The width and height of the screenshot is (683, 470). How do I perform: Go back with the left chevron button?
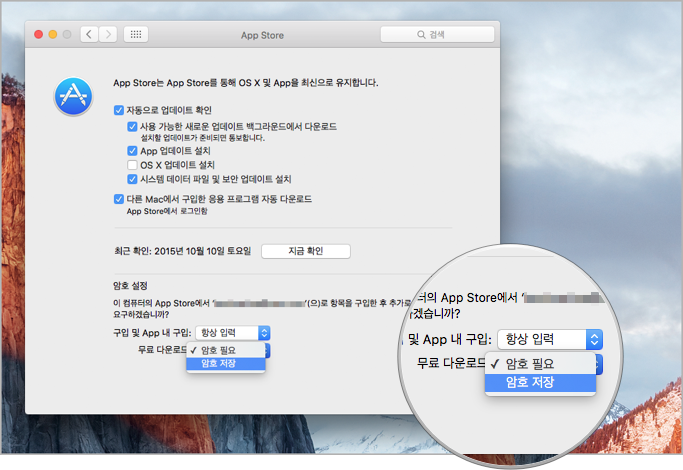click(x=89, y=34)
